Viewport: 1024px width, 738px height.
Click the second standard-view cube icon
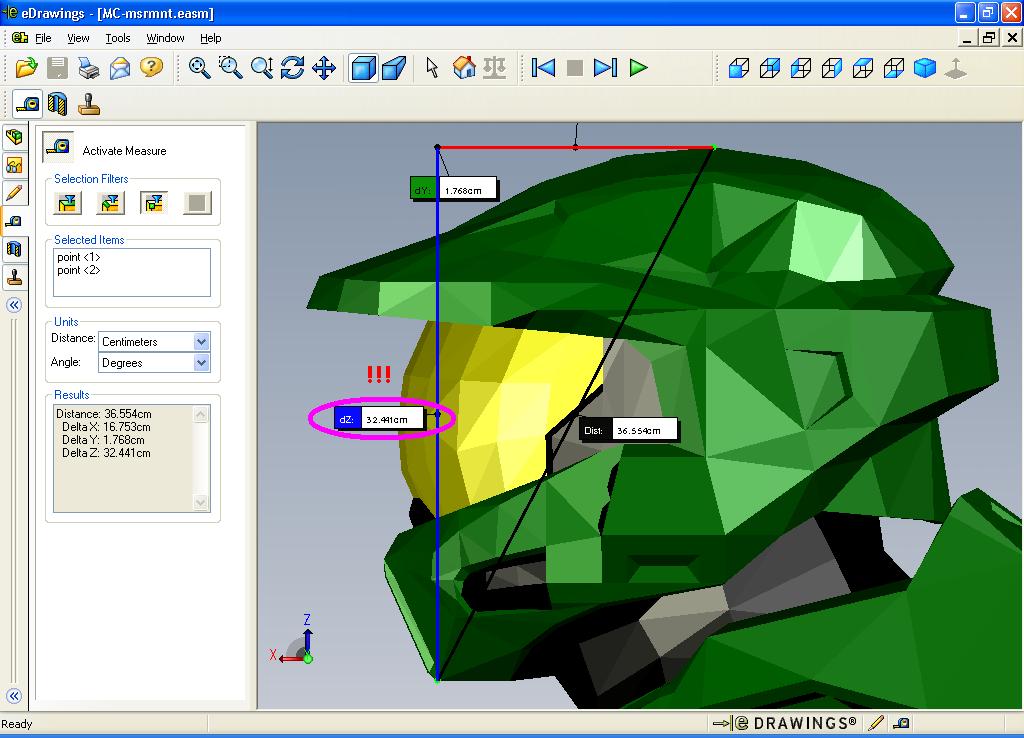[770, 68]
